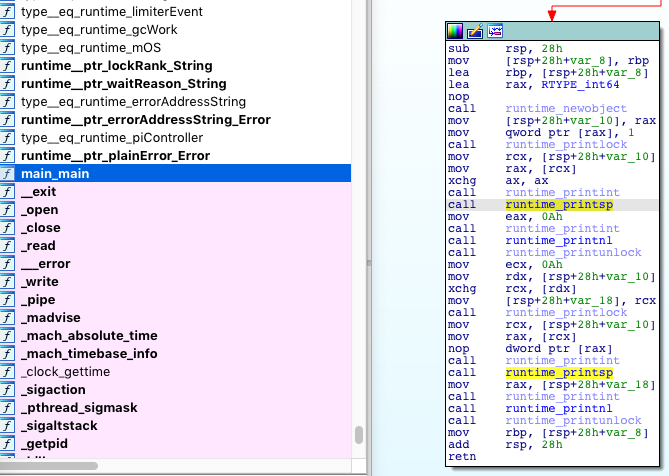Click the functions list vertical scrollbar thumb
Screen dimensions: 669x476
point(359,435)
